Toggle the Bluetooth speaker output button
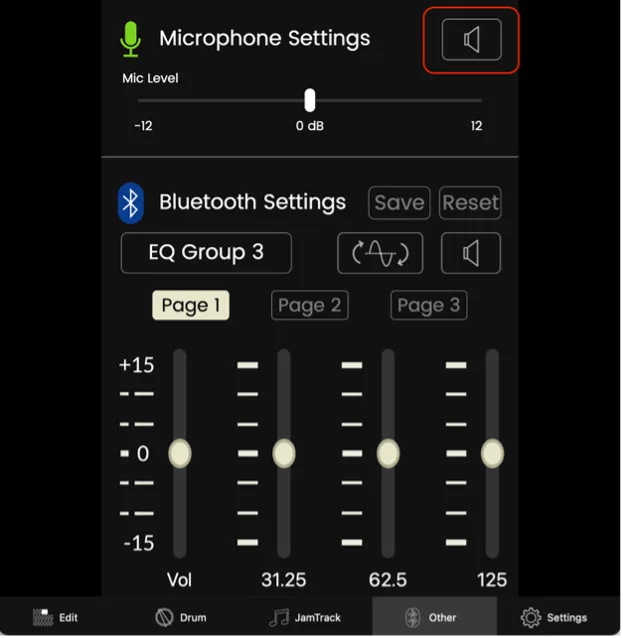Screen dimensions: 623x638 [472, 254]
